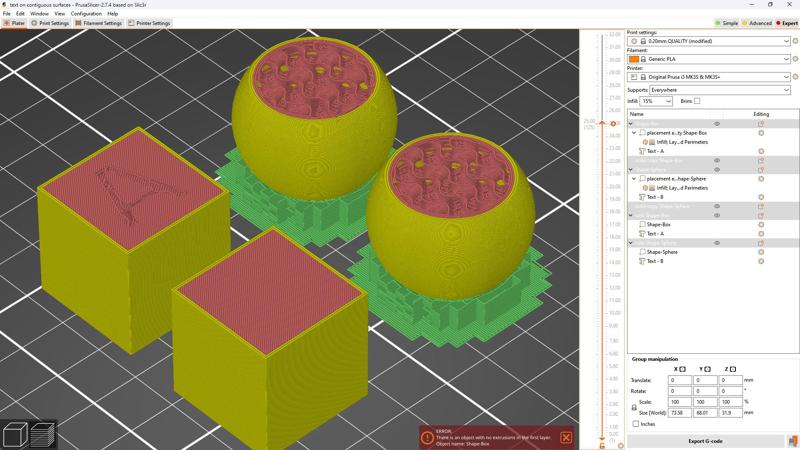Switch to the Printer Settings tab
800x450 pixels.
149,23
